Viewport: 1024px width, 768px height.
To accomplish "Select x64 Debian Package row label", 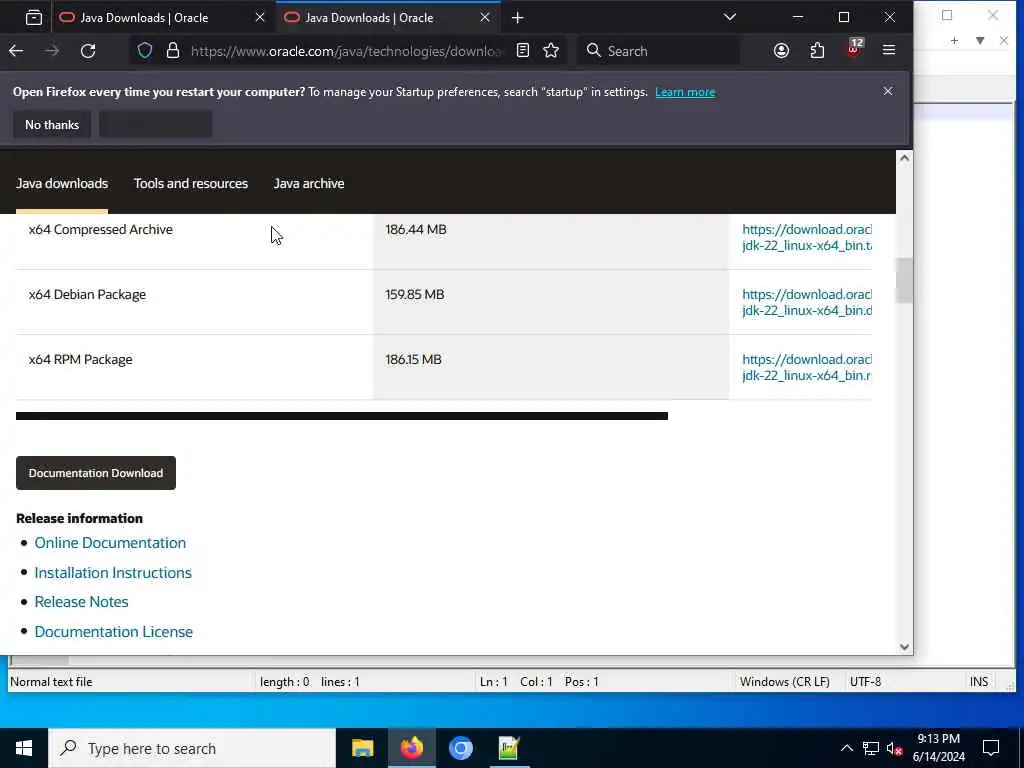I will (x=88, y=295).
